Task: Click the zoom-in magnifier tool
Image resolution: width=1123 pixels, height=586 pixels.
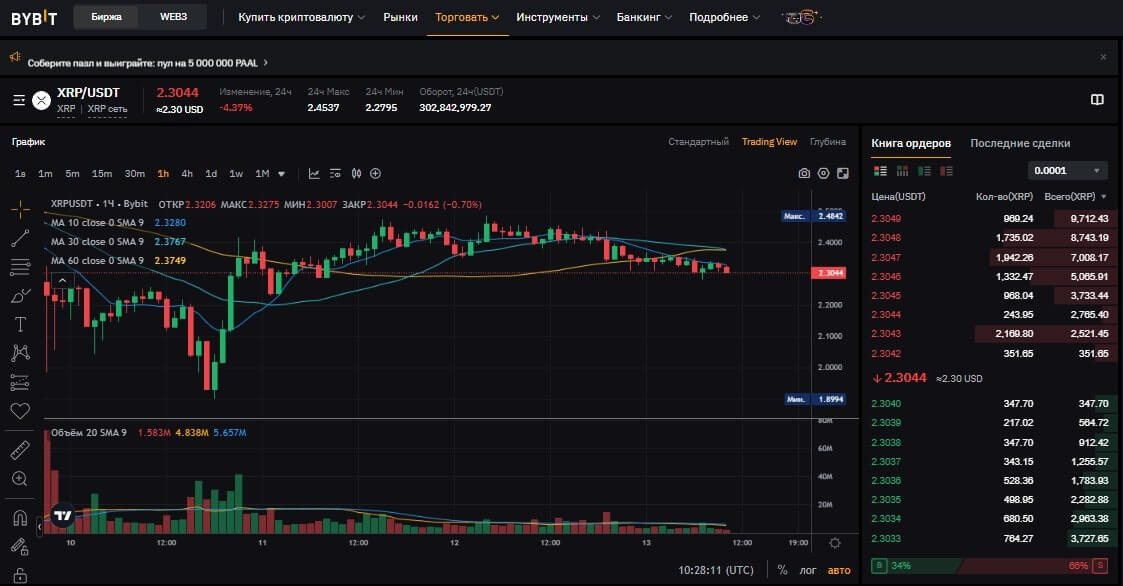Action: [20, 479]
